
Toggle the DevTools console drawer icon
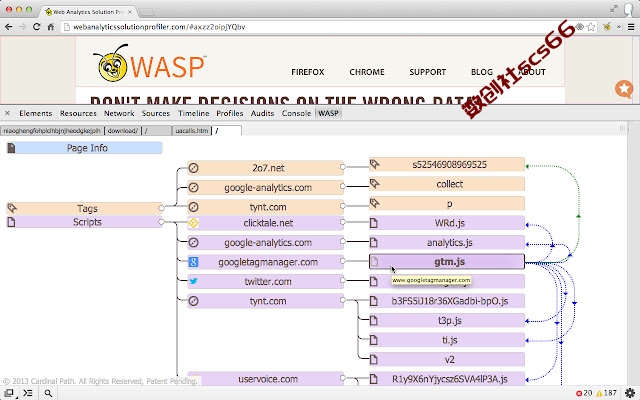(x=28, y=393)
